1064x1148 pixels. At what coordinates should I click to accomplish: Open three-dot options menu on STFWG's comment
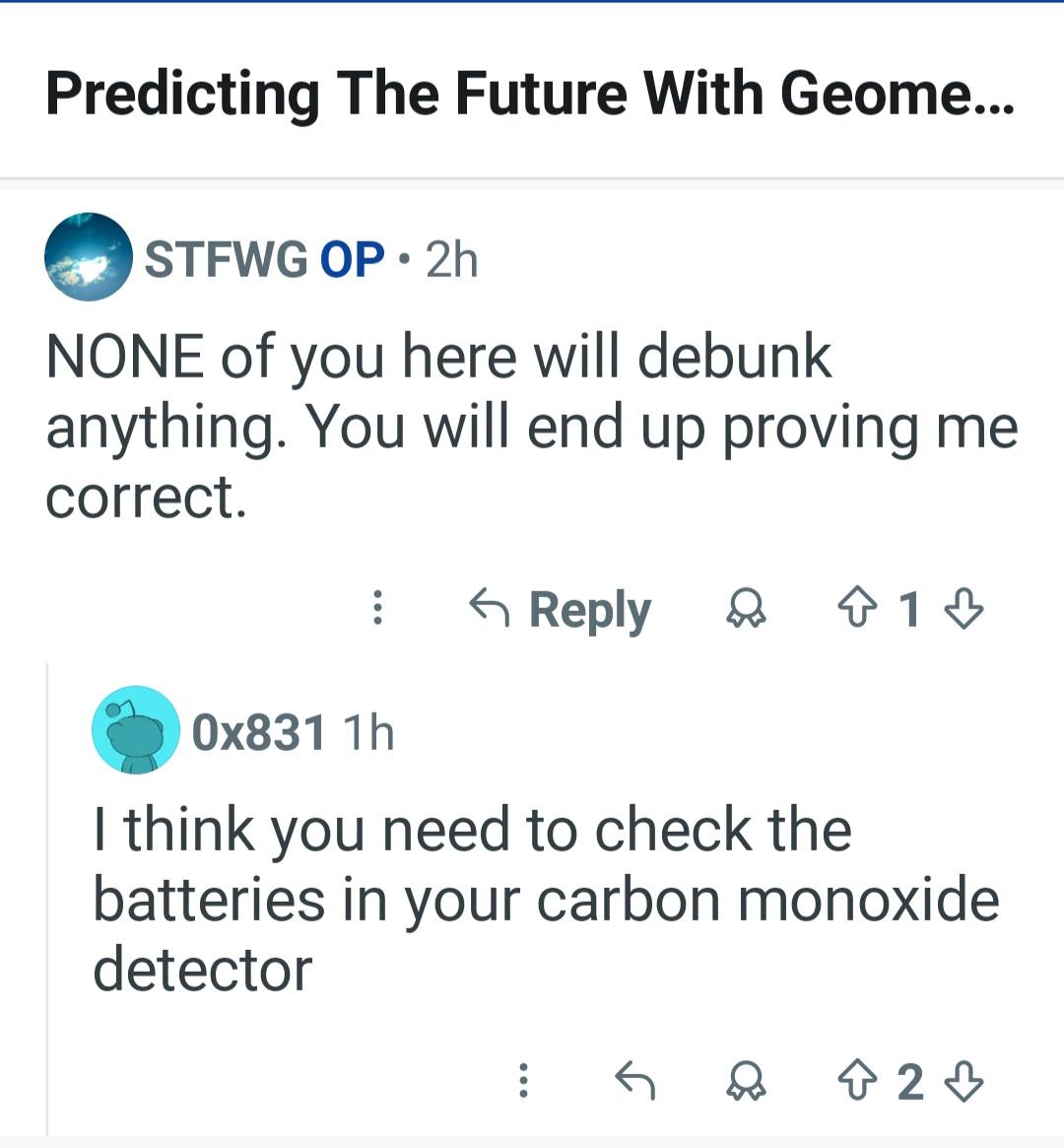377,608
